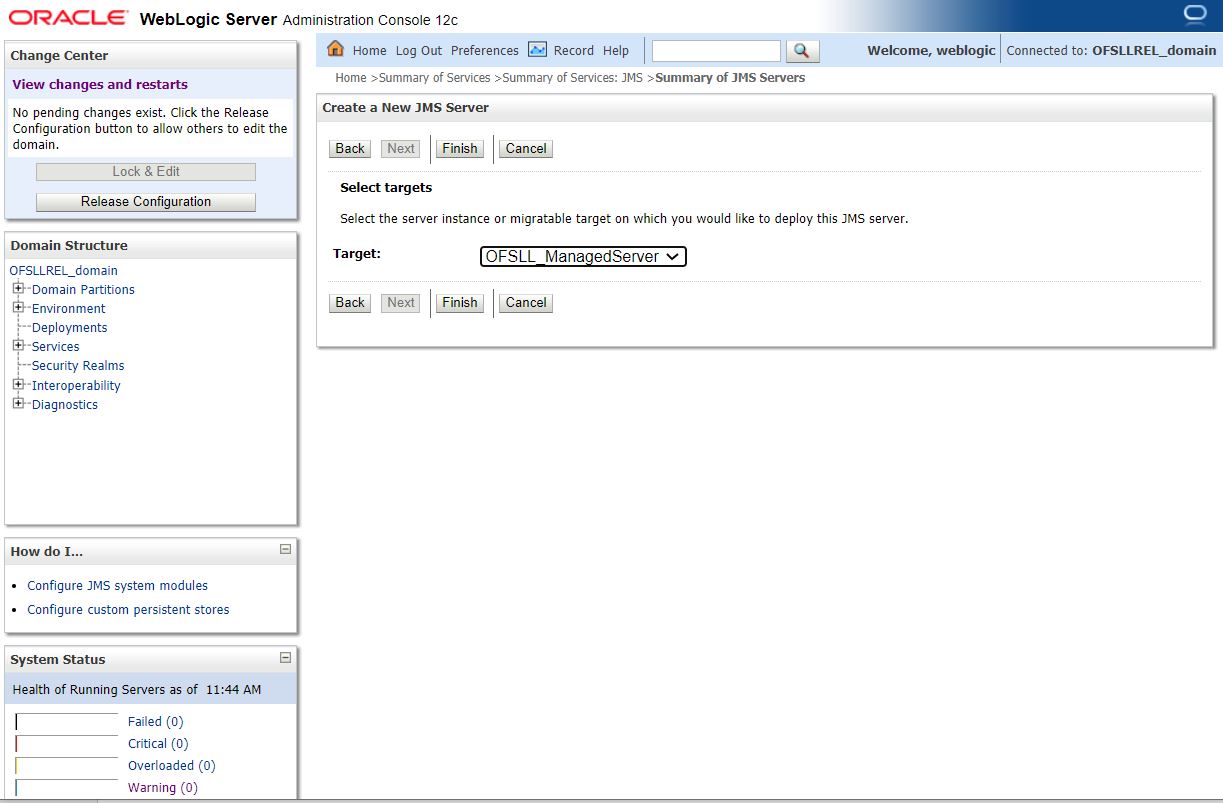Open View changes and restarts link
This screenshot has width=1223, height=803.
click(100, 84)
